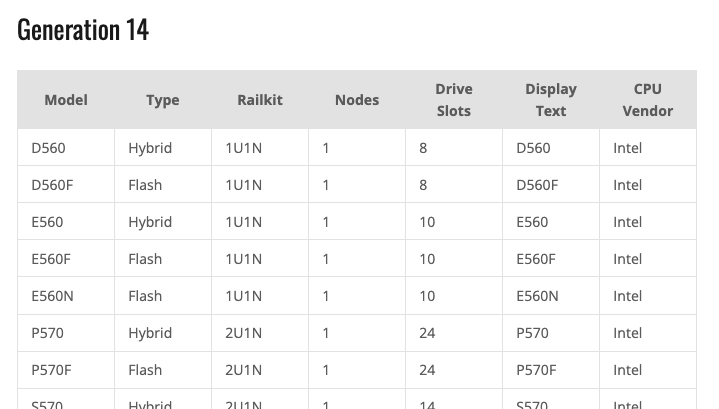The height and width of the screenshot is (409, 719).
Task: Select E560 in the Model column
Action: click(48, 222)
